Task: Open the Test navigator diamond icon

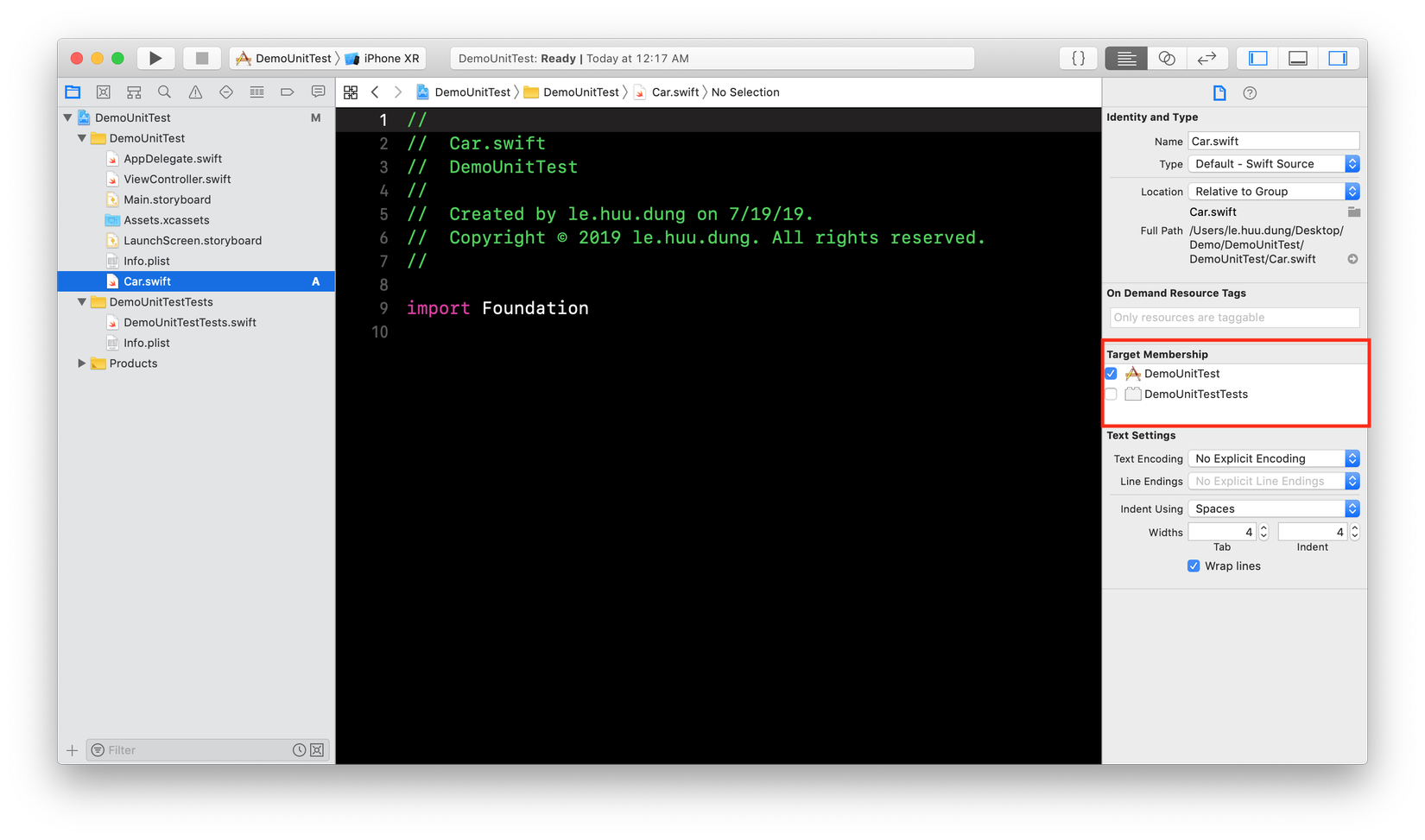Action: click(x=226, y=92)
